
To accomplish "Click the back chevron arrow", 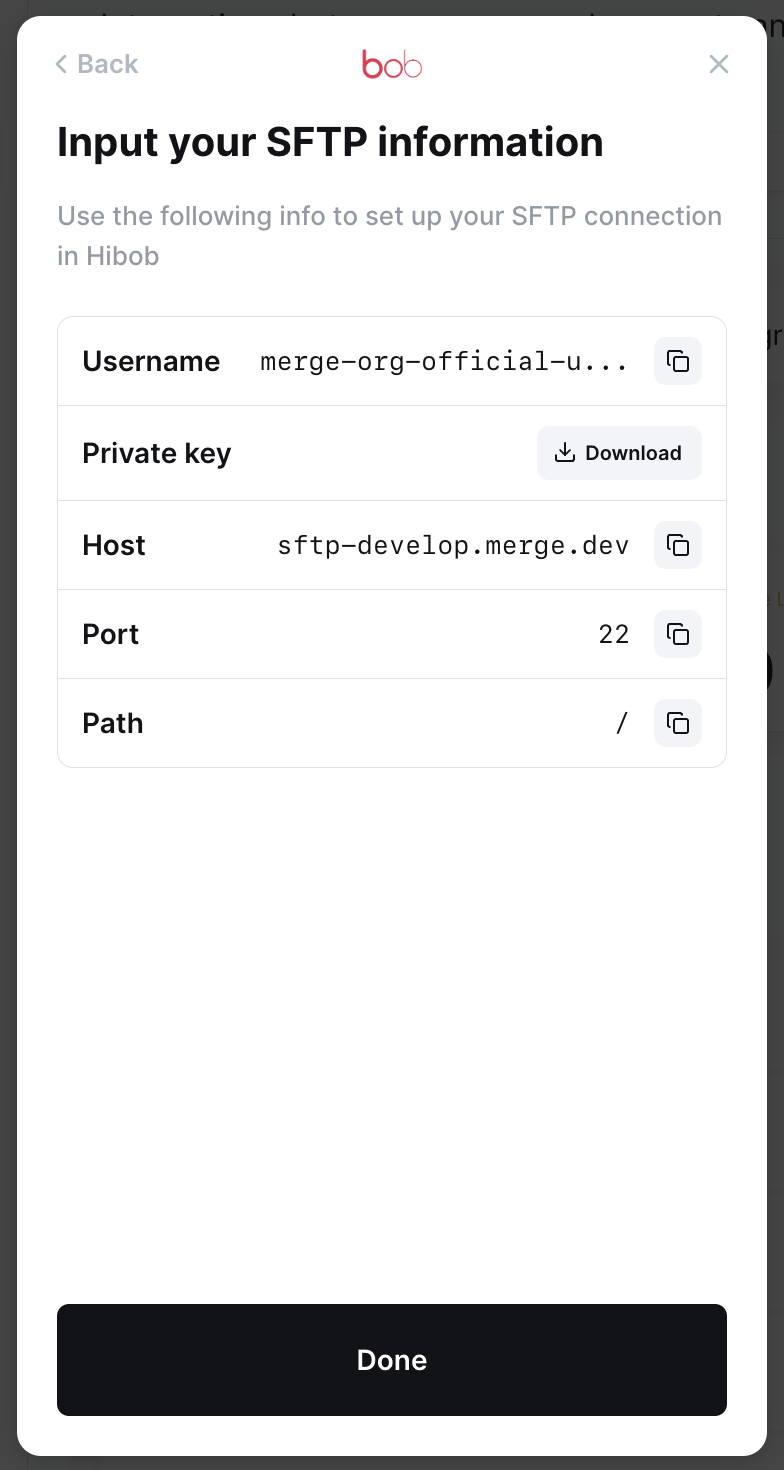I will (61, 64).
